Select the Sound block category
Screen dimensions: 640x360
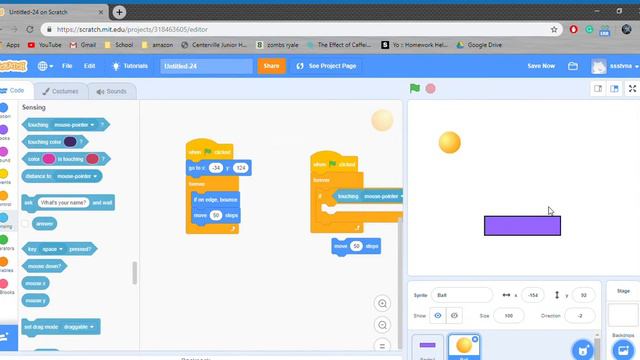pyautogui.click(x=4, y=154)
